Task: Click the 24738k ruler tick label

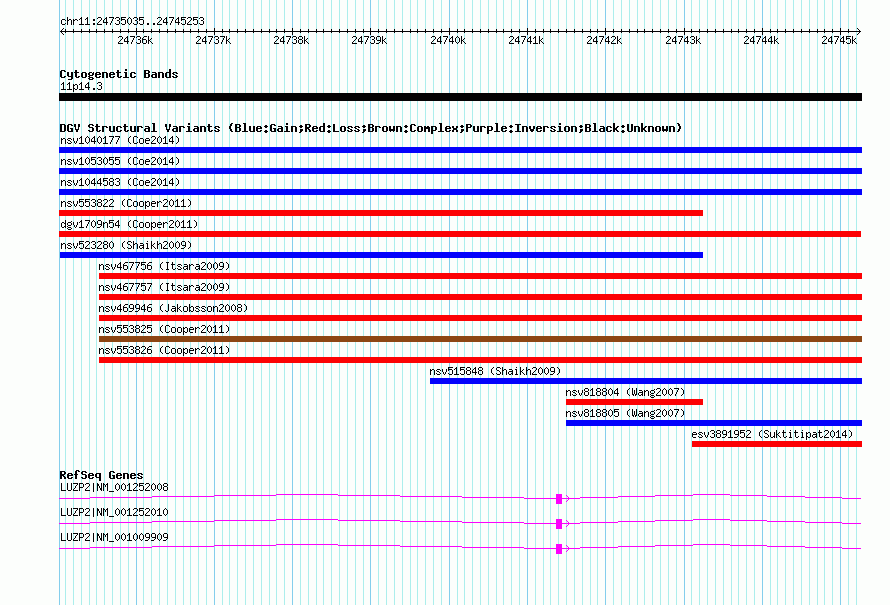Action: [291, 40]
